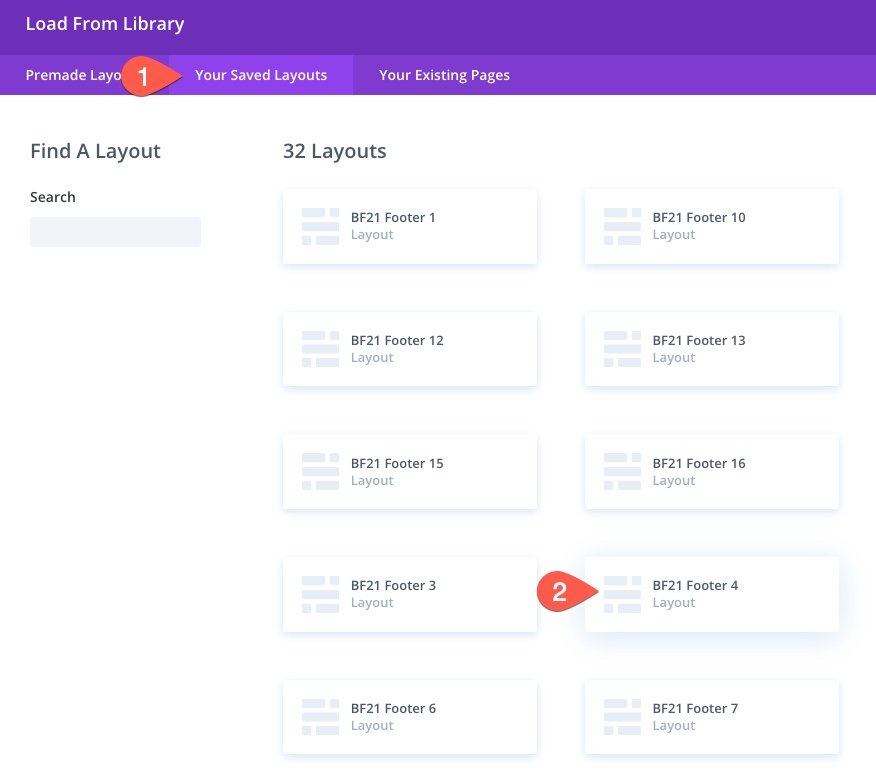
Task: Open the Your Existing Pages tab
Action: [444, 75]
